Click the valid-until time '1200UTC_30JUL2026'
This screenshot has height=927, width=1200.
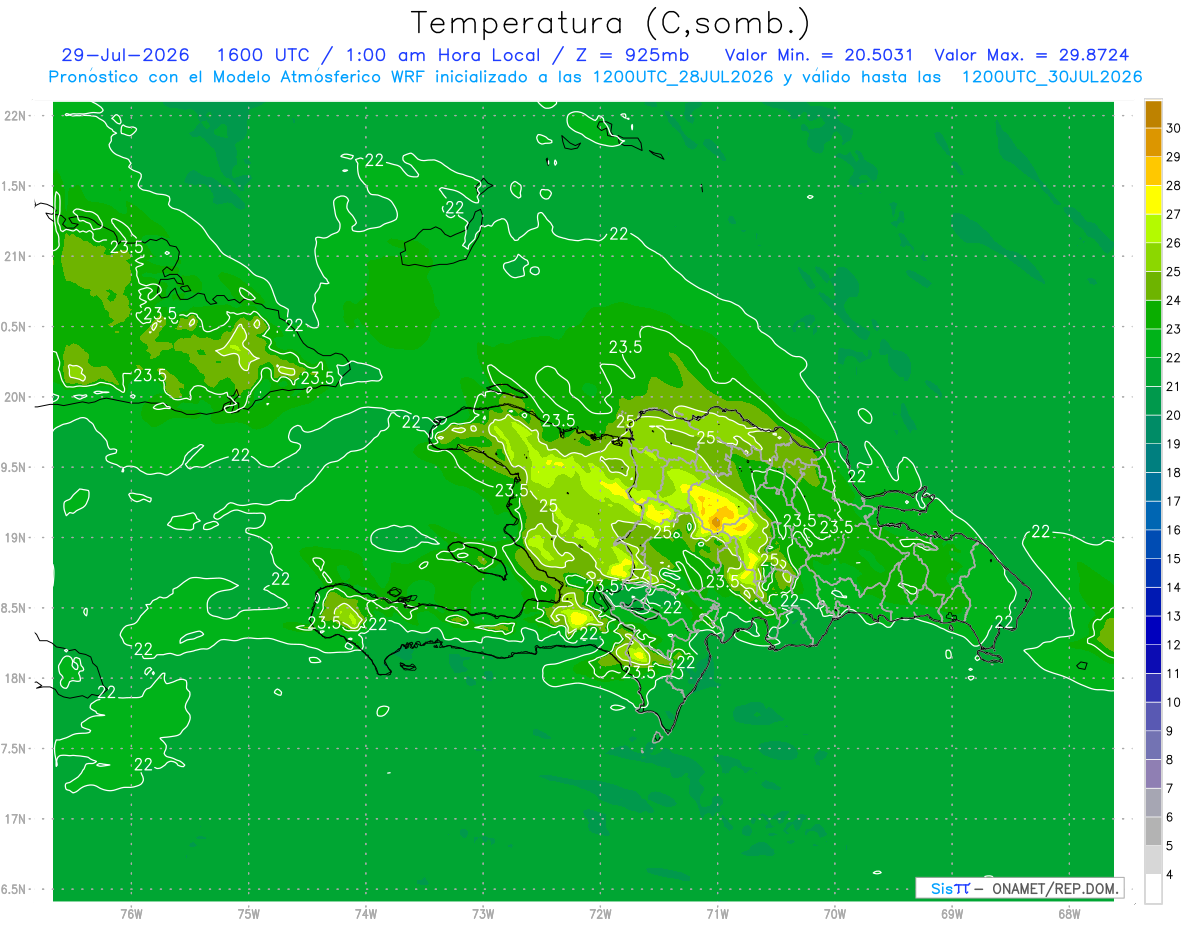(x=1052, y=77)
